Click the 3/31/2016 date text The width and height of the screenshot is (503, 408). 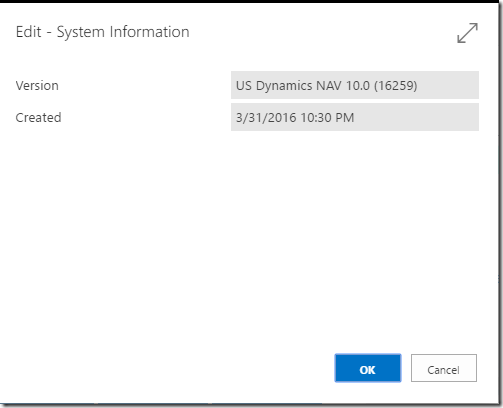tap(266, 118)
